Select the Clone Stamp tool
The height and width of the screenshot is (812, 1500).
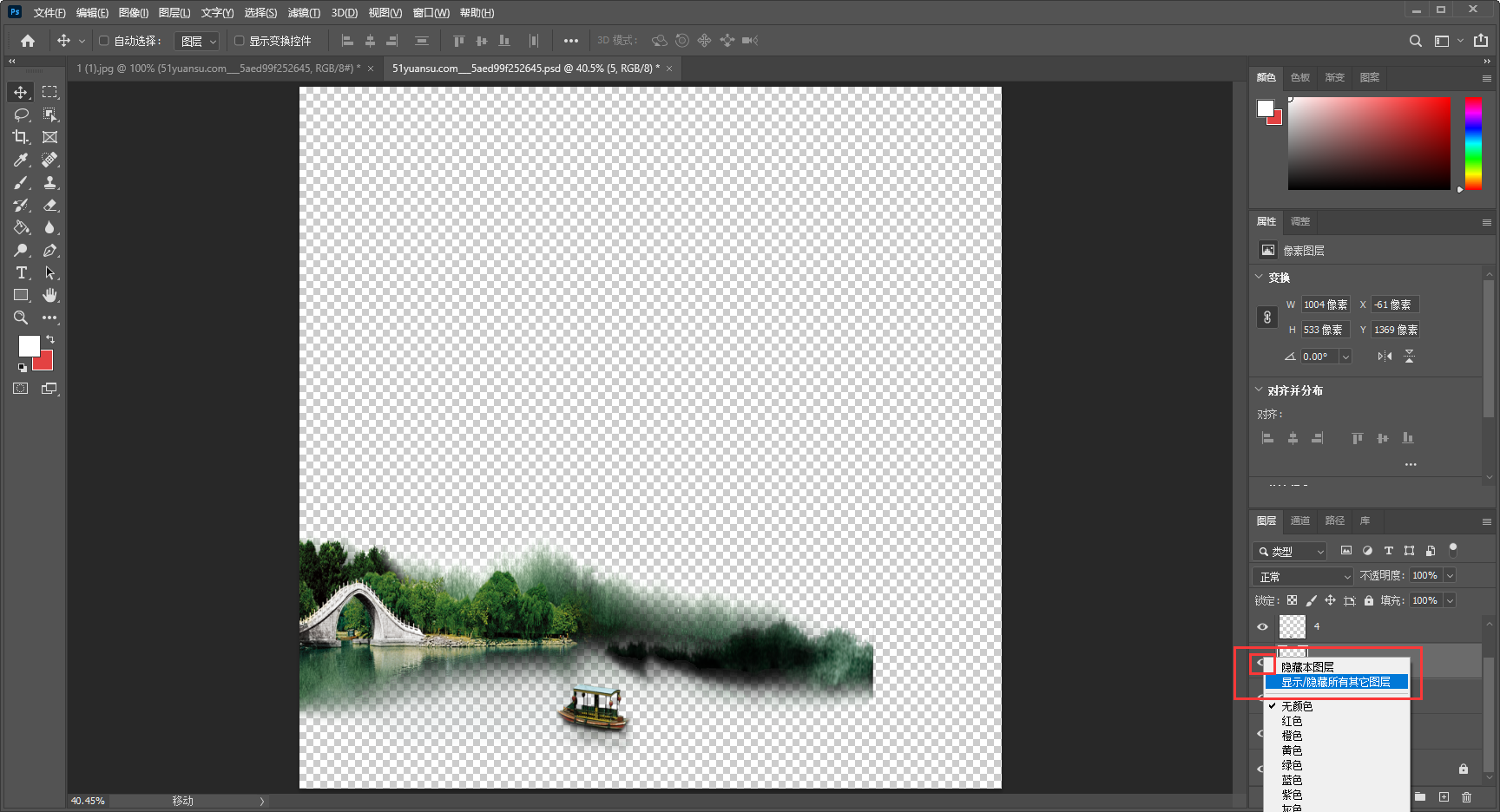[x=50, y=182]
